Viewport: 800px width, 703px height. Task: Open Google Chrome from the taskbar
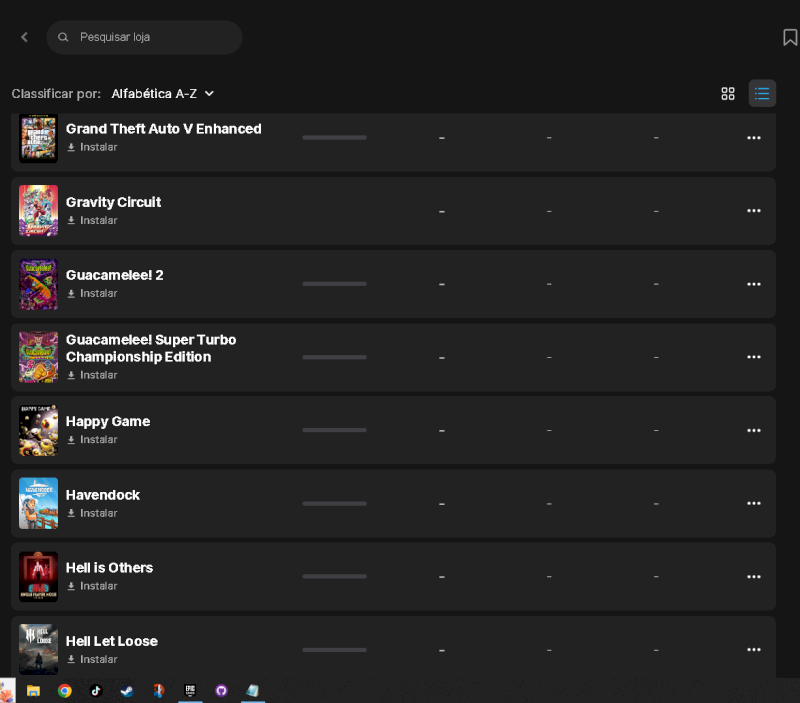coord(65,691)
